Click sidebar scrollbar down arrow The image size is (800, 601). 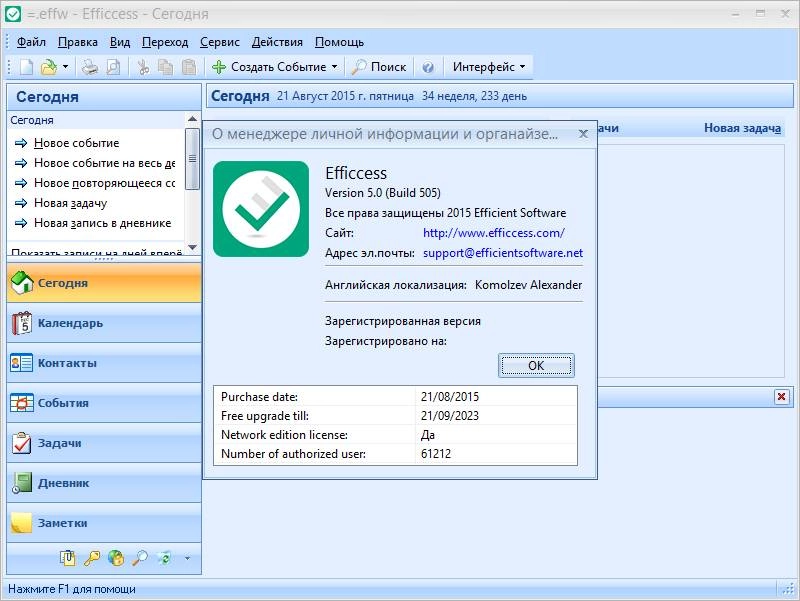pos(192,247)
